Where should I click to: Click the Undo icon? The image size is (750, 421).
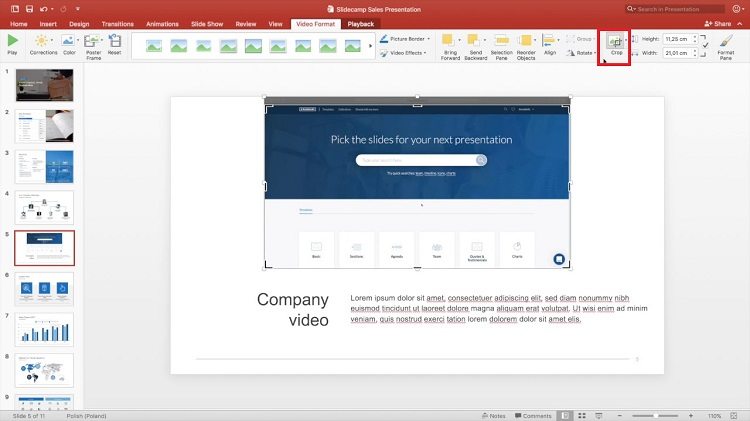(44, 9)
